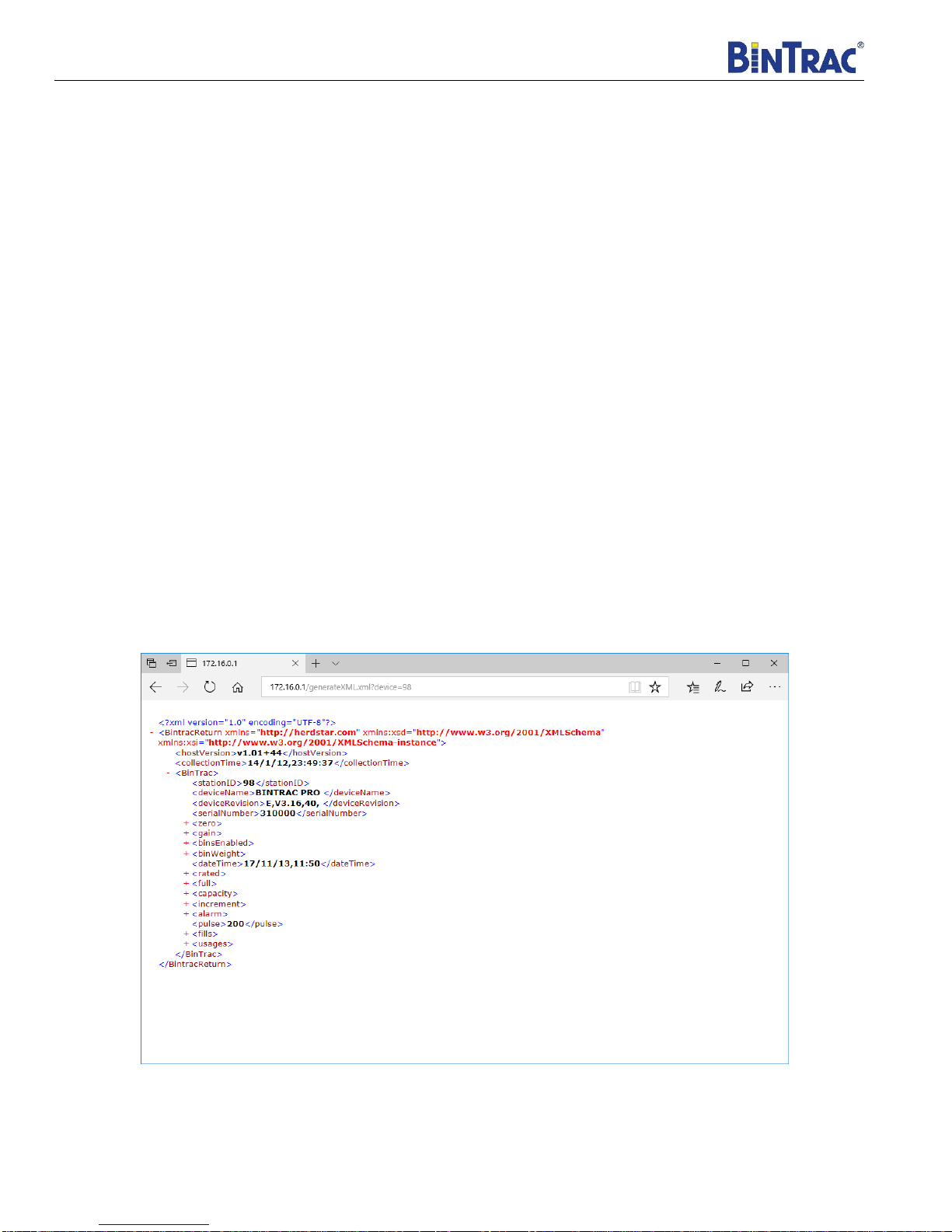Click the forward navigation arrow
Viewport: 952px width, 1232px height.
[183, 687]
